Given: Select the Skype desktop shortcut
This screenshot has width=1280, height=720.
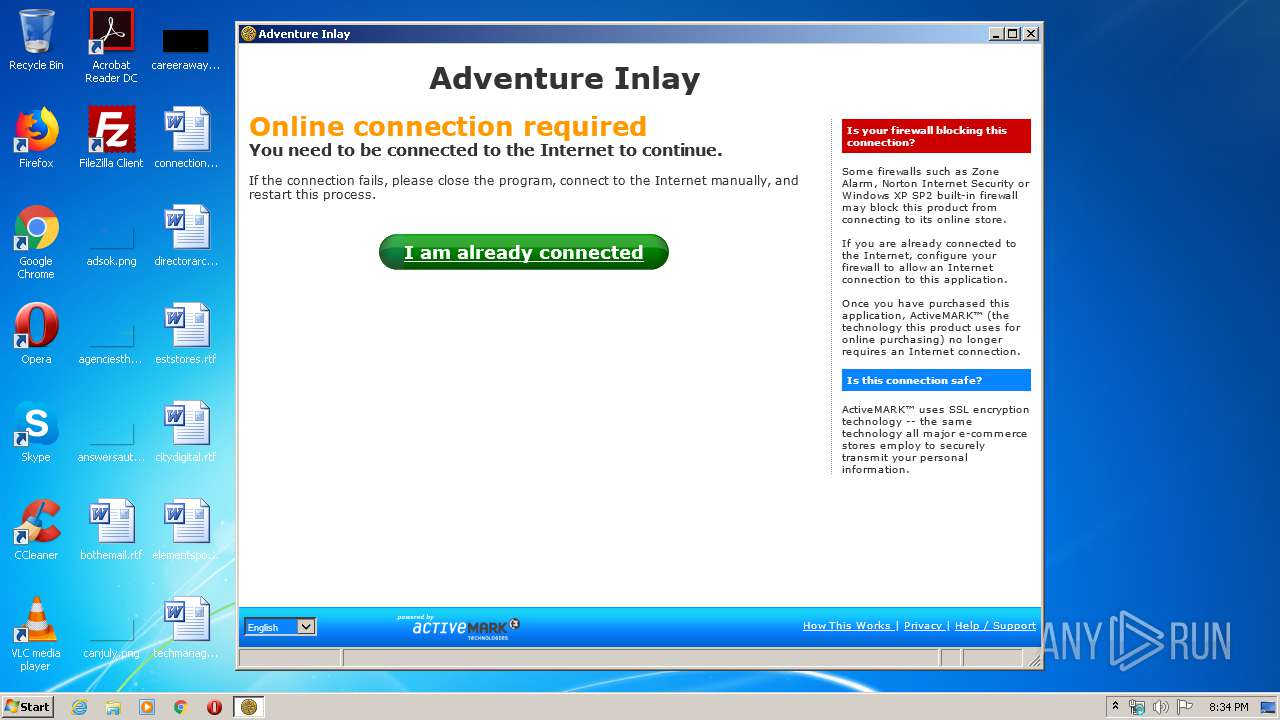Looking at the screenshot, I should pyautogui.click(x=36, y=432).
